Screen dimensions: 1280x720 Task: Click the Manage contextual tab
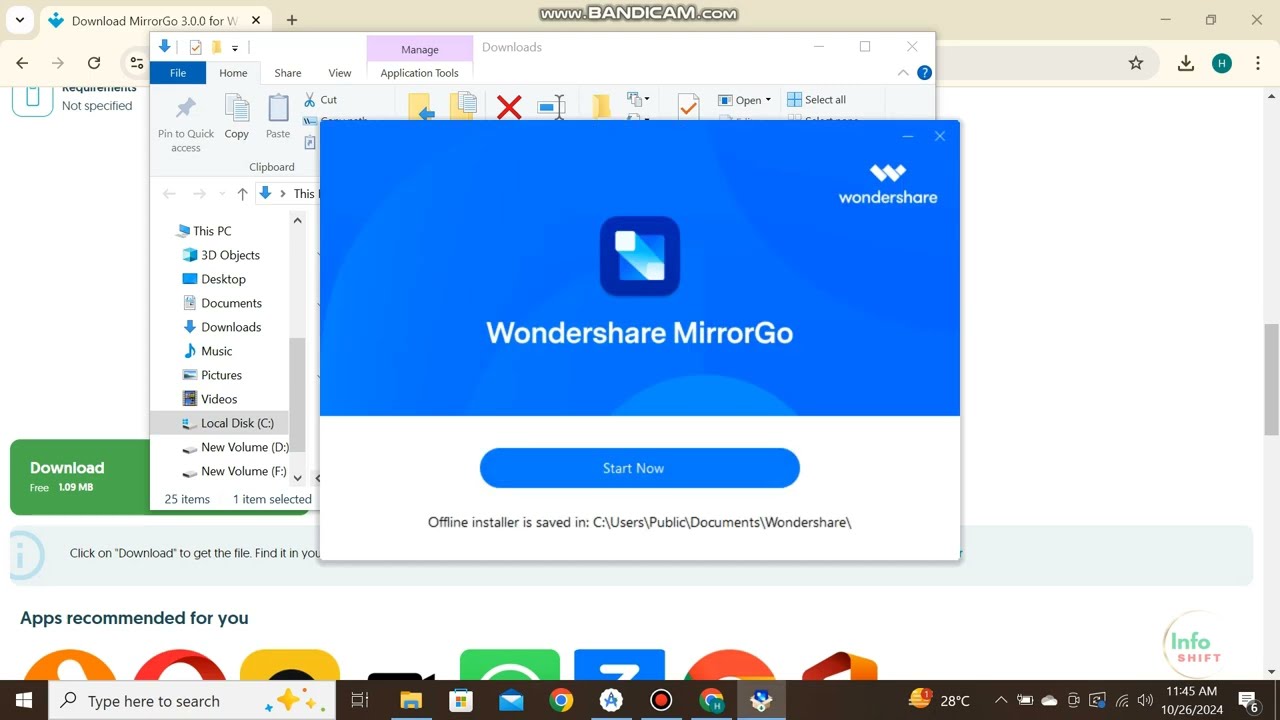[x=420, y=49]
